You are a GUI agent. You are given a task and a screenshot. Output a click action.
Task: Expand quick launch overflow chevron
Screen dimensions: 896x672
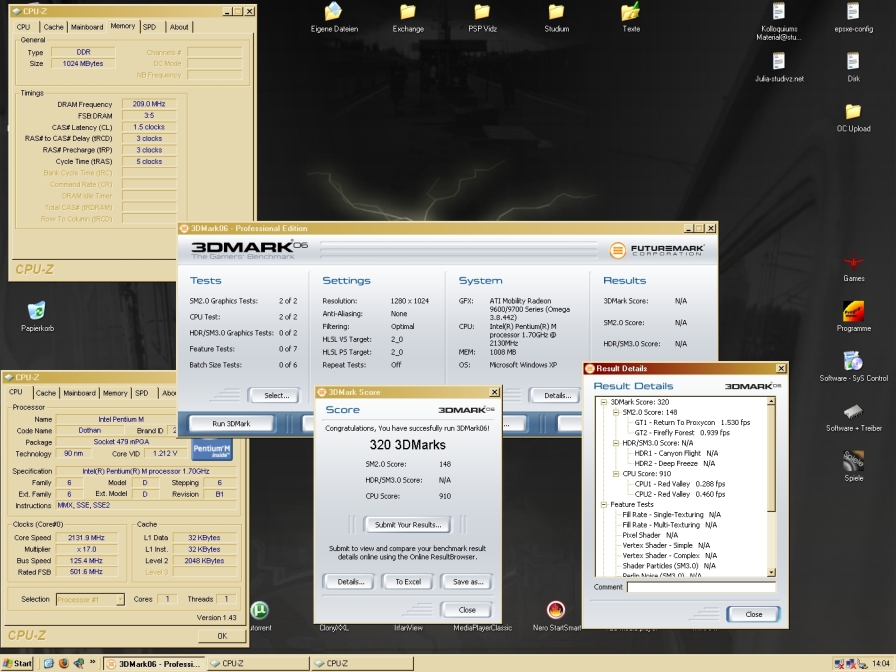click(93, 662)
